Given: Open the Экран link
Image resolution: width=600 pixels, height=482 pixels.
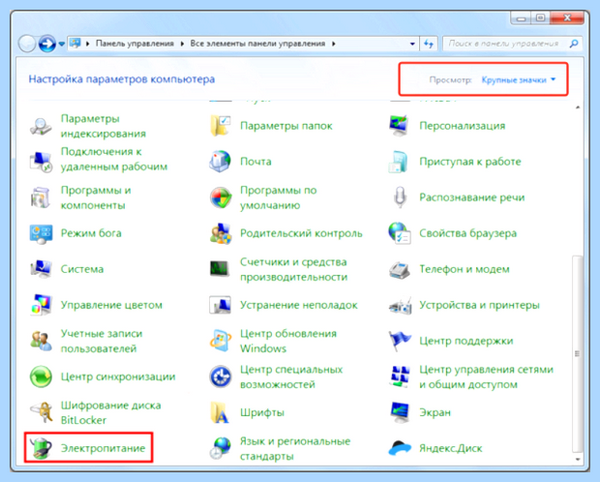Looking at the screenshot, I should (435, 413).
